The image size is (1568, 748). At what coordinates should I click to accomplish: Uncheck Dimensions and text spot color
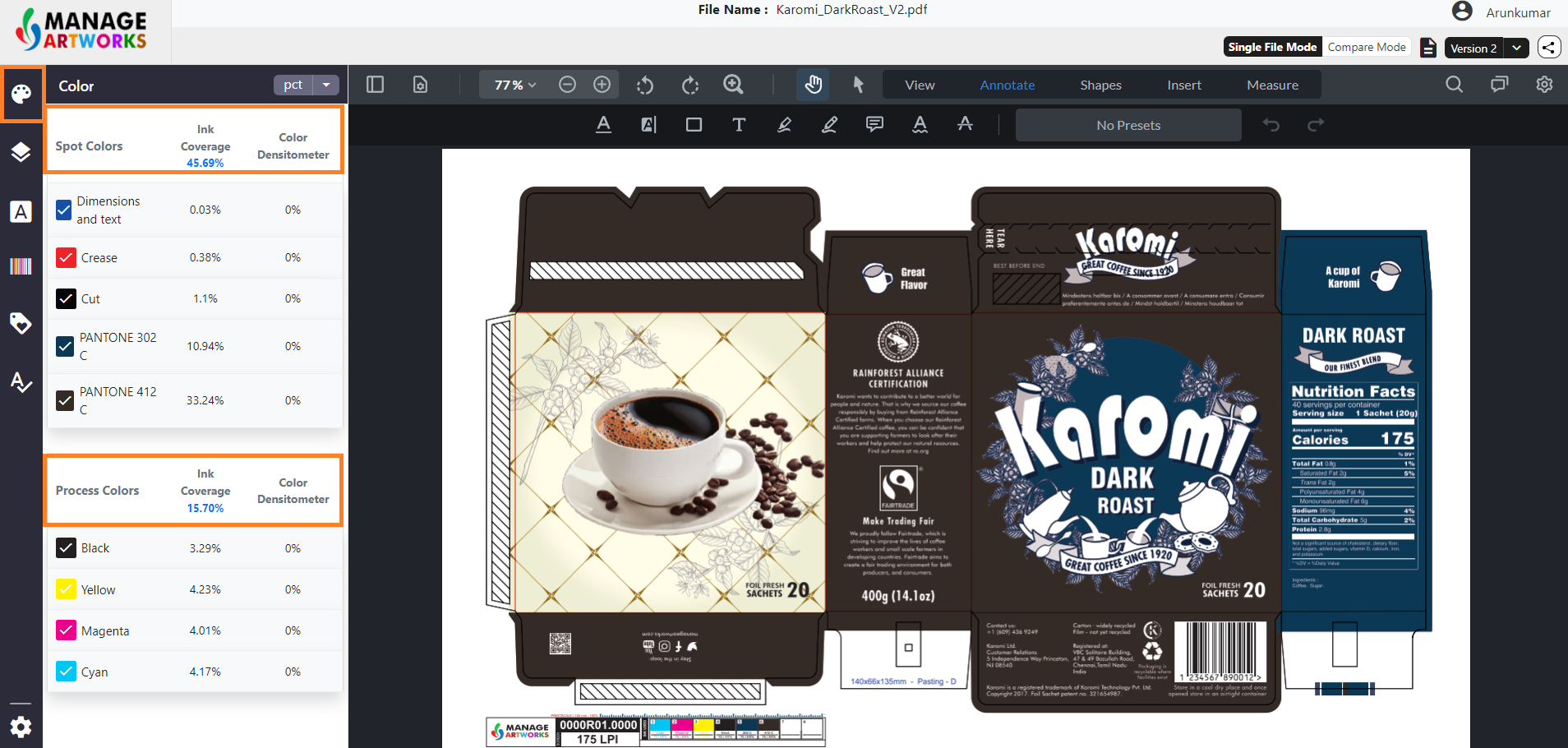click(x=64, y=210)
